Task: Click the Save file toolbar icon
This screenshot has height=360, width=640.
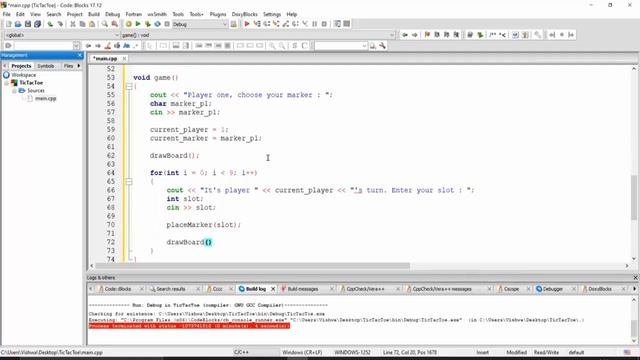Action: click(x=28, y=24)
